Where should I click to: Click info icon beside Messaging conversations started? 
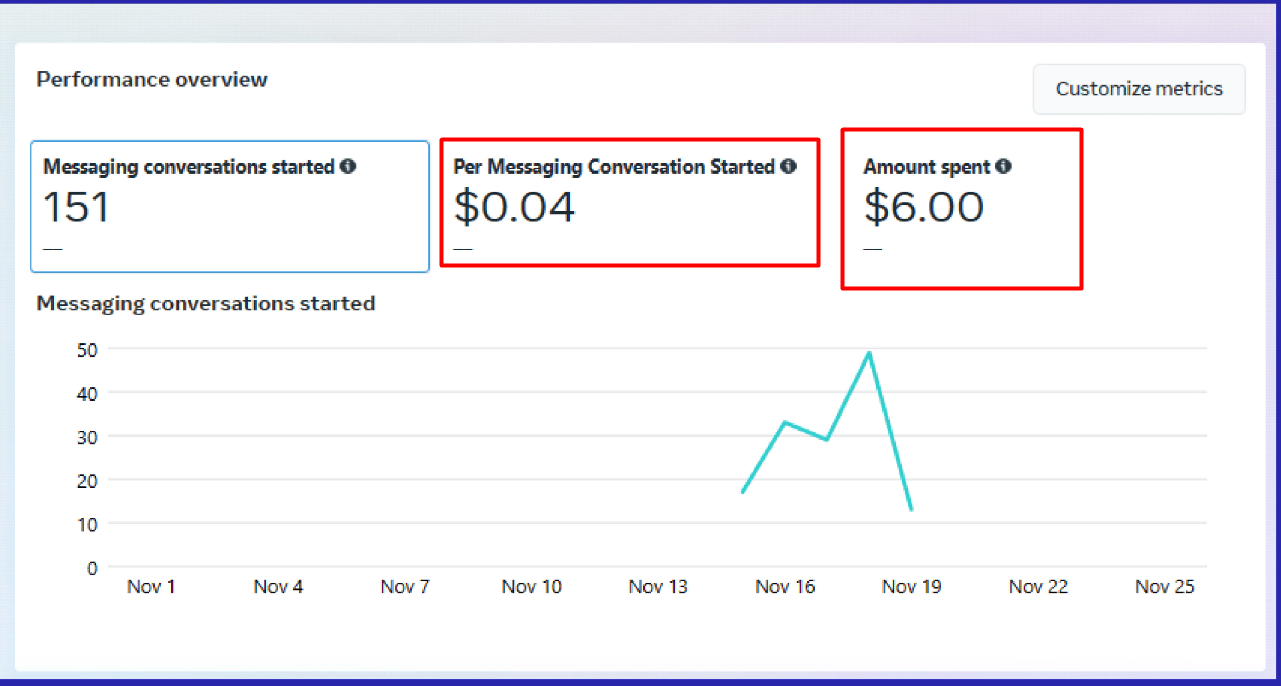click(x=348, y=167)
